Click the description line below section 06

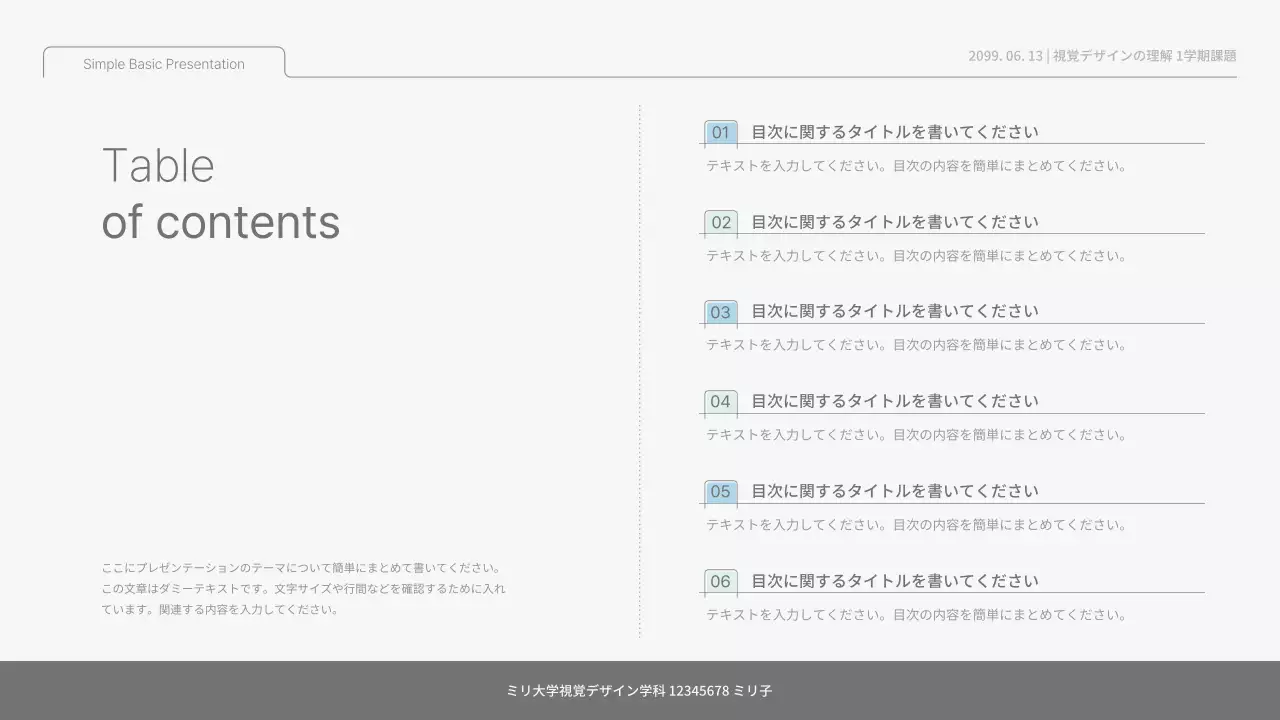[915, 614]
